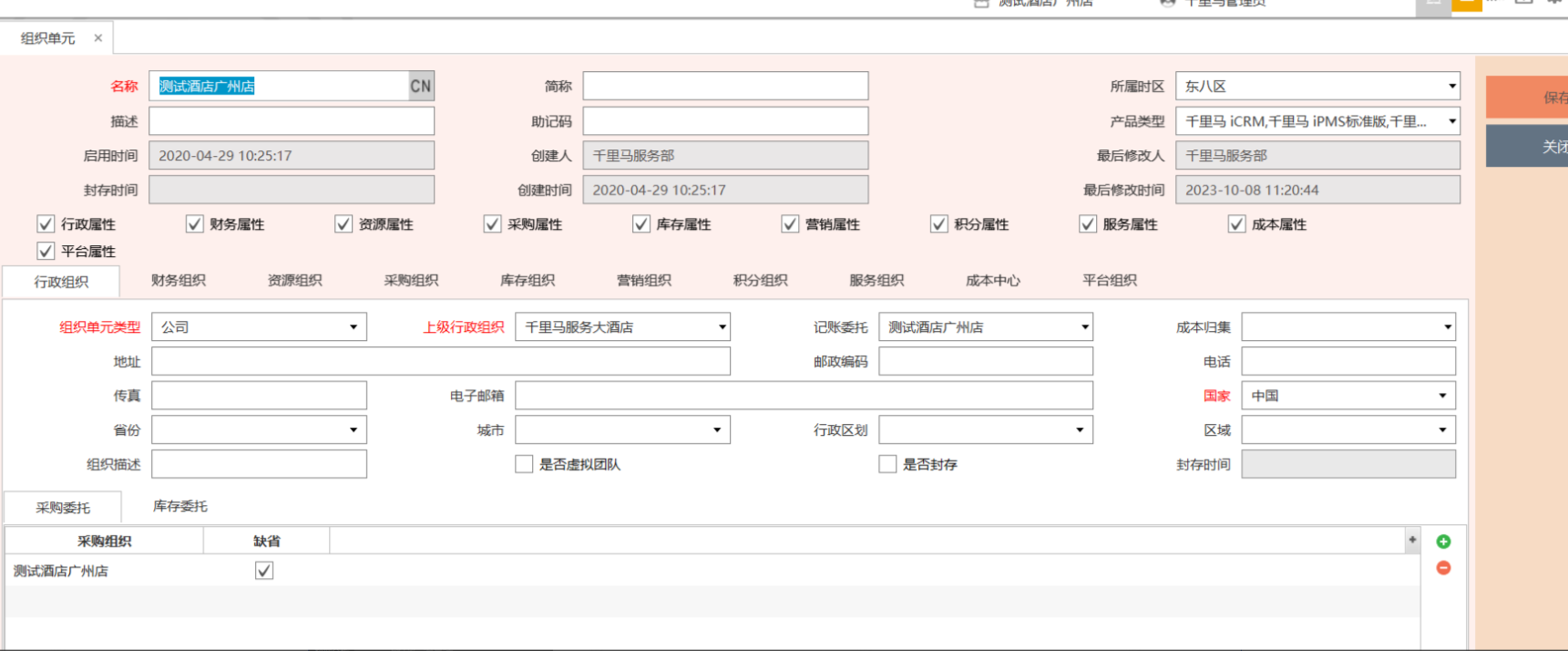Click the green add row icon

pos(1443,542)
